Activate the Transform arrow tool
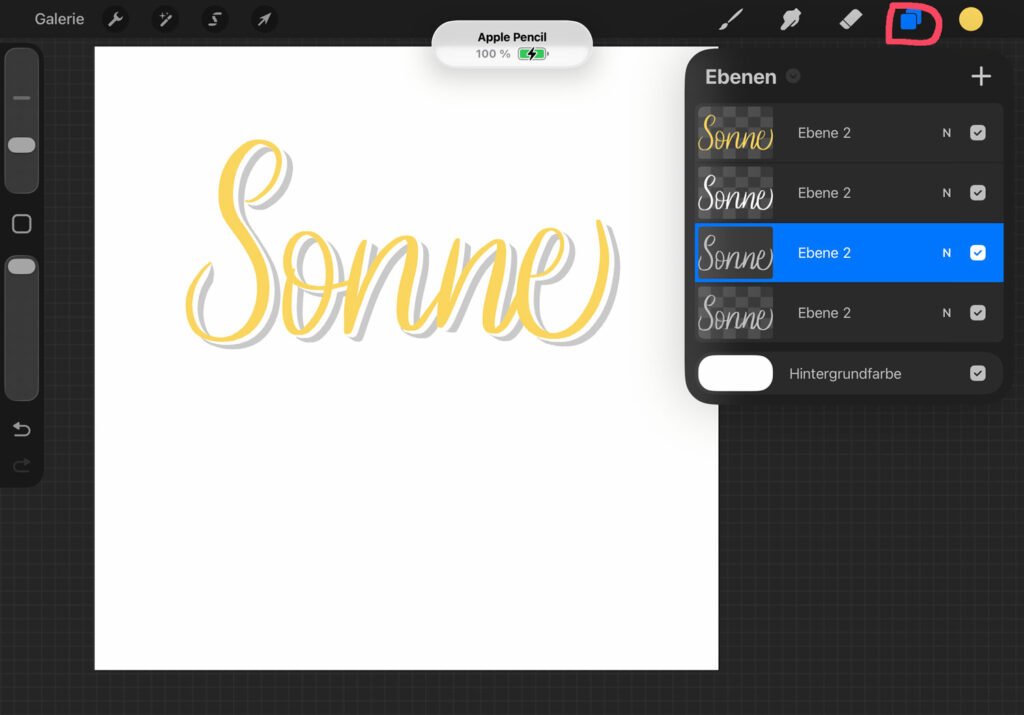 click(264, 19)
